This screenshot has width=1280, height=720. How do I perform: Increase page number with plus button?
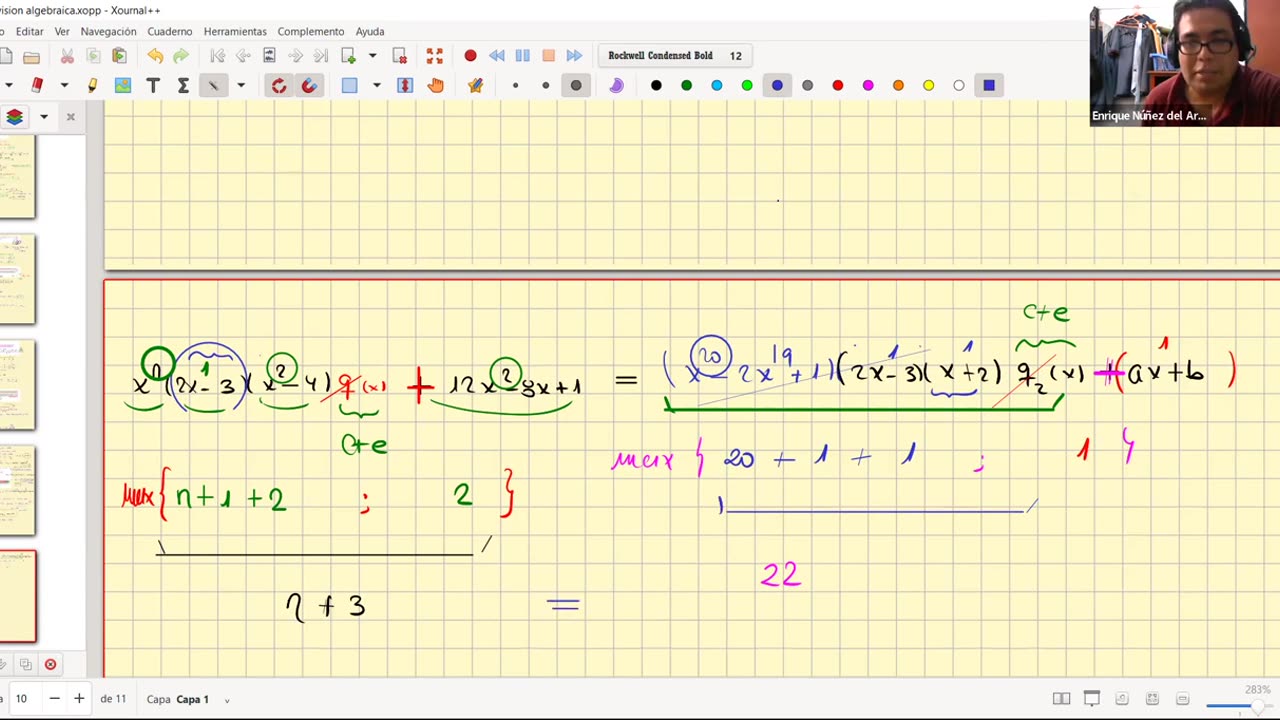[x=79, y=699]
